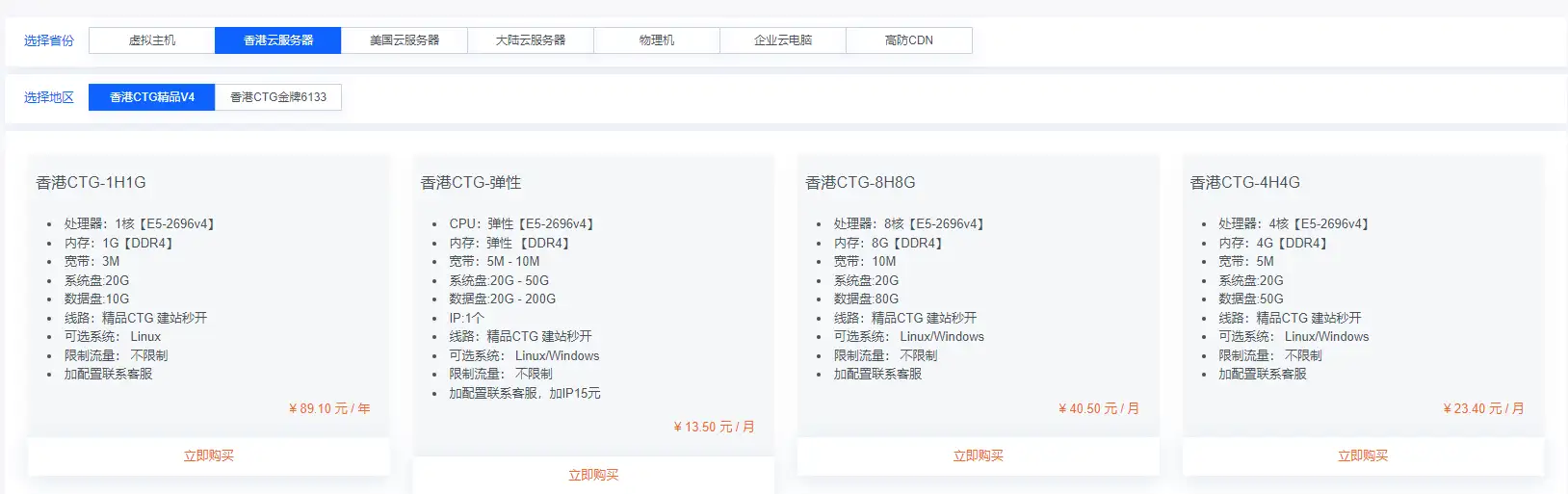
Task: Select region 香港CTG金牌6133
Action: click(x=278, y=97)
